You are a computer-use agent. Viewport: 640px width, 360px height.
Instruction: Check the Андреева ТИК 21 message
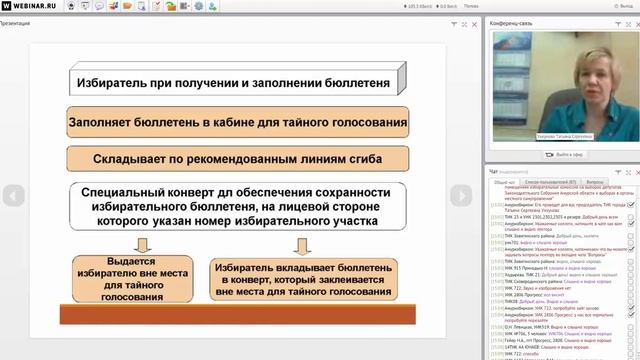(631, 275)
